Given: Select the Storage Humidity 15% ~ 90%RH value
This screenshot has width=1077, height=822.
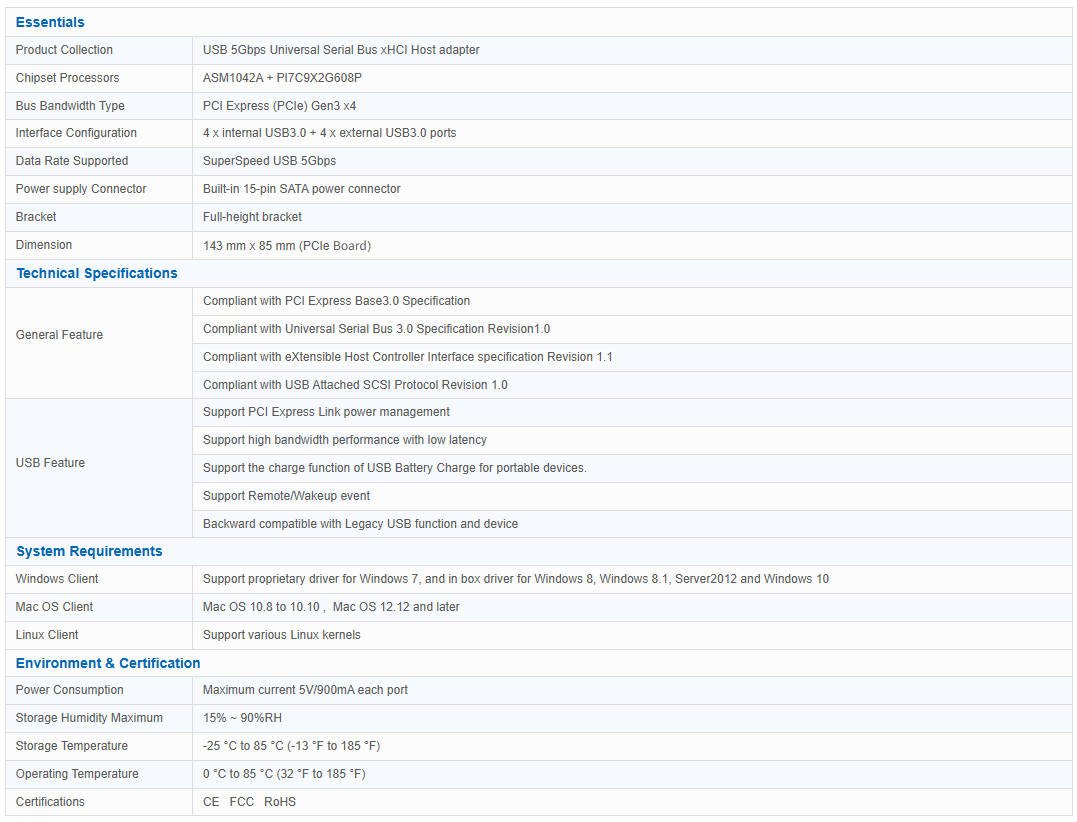Looking at the screenshot, I should pos(242,718).
